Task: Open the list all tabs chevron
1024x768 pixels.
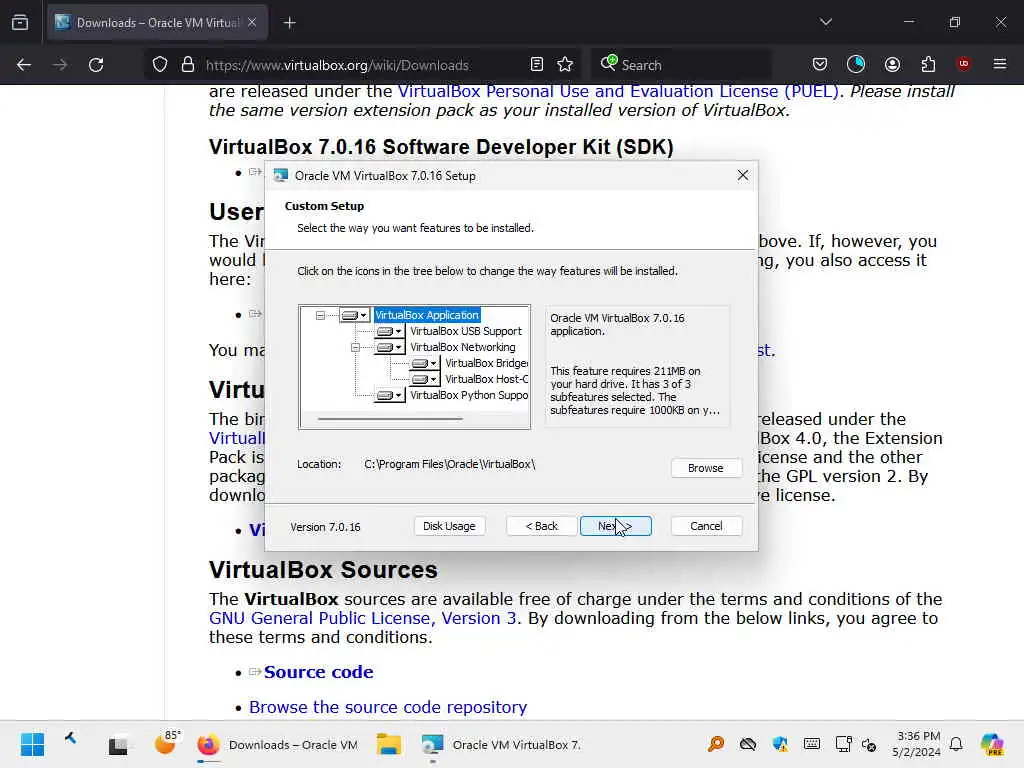Action: 825,22
